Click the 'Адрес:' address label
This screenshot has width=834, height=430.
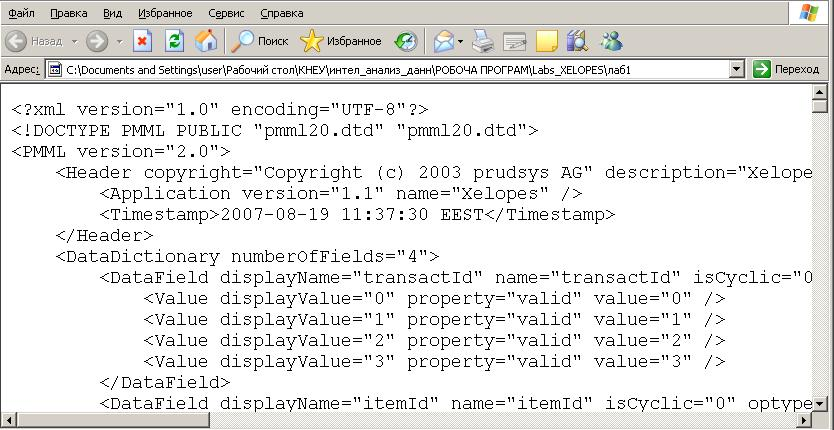click(21, 70)
